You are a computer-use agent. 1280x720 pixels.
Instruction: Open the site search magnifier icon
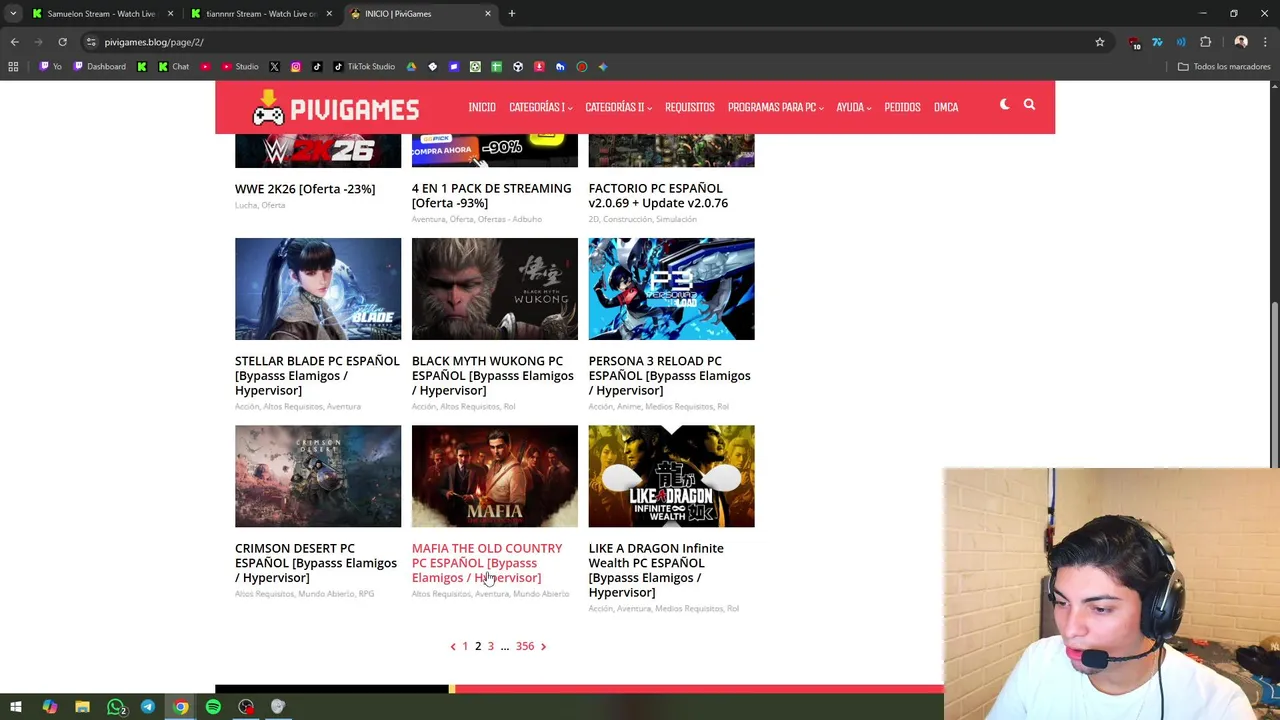tap(1029, 105)
